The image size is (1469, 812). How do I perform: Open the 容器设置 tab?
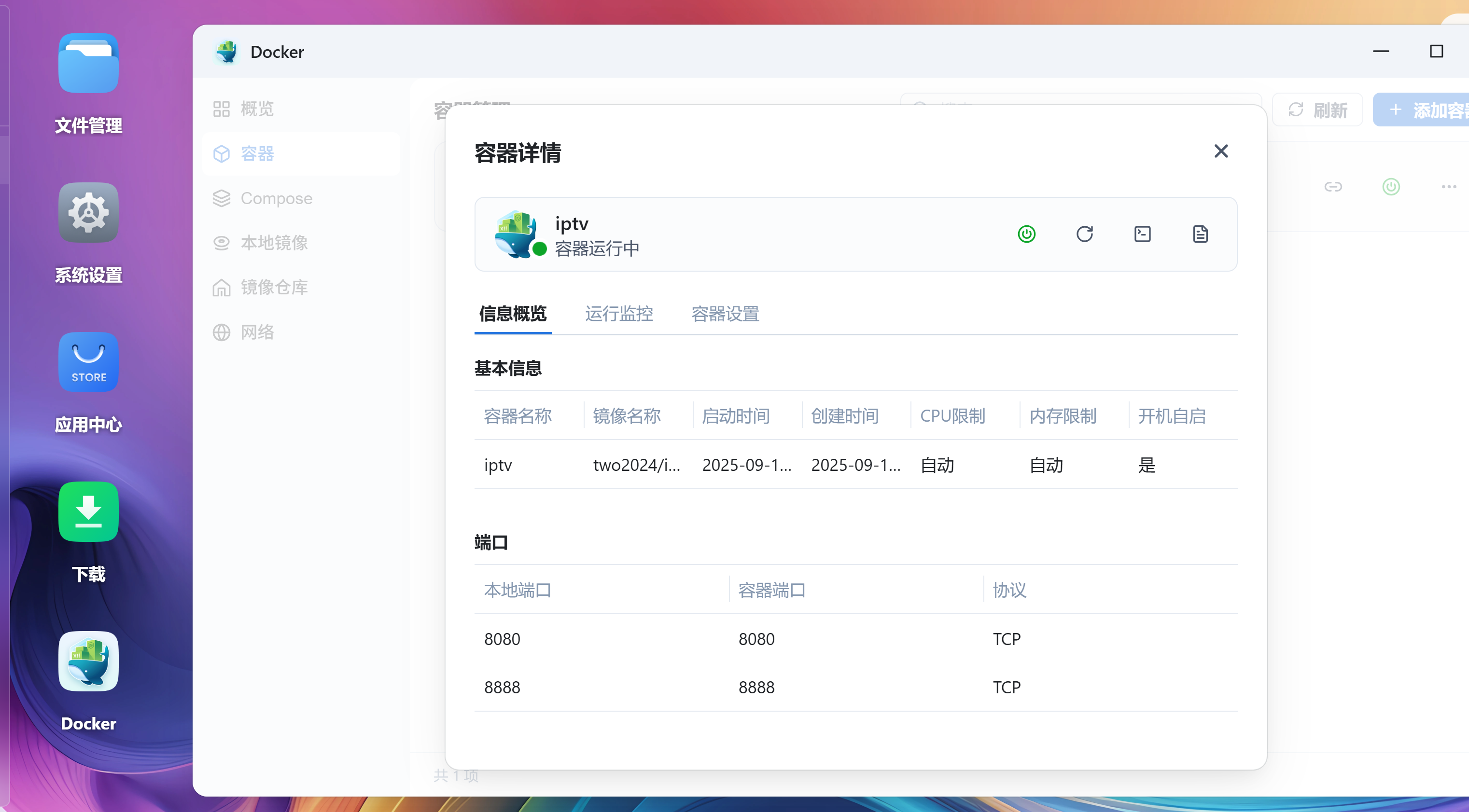pyautogui.click(x=725, y=314)
